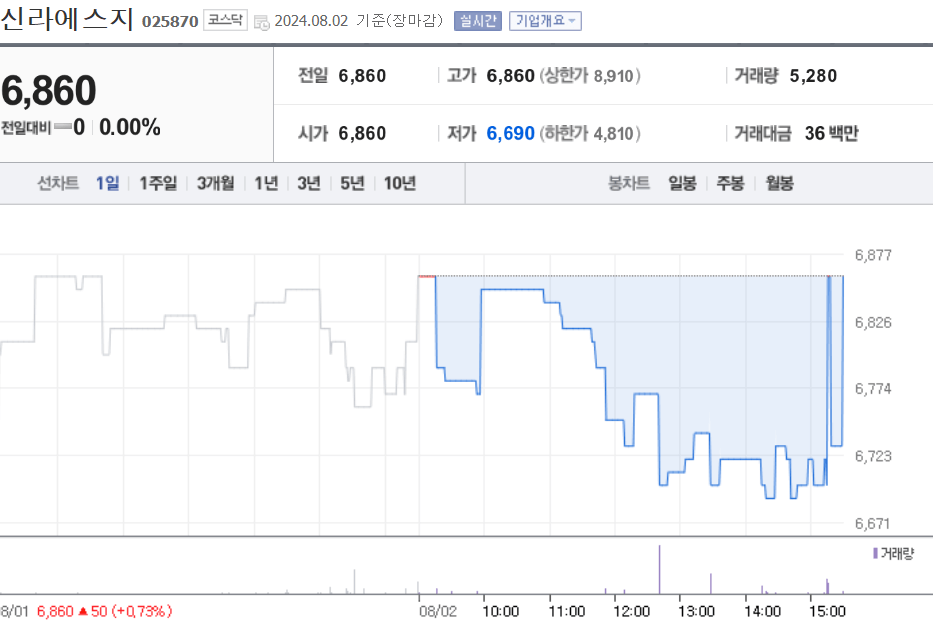Select the 3년 period tab
933x644 pixels.
click(x=308, y=183)
